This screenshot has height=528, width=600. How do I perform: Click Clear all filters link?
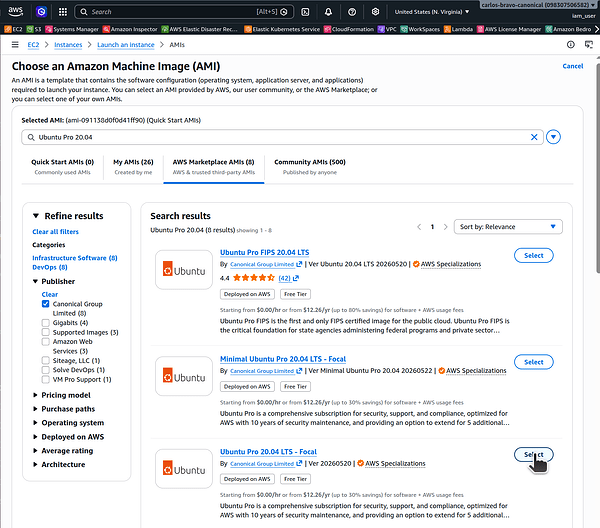click(x=55, y=231)
